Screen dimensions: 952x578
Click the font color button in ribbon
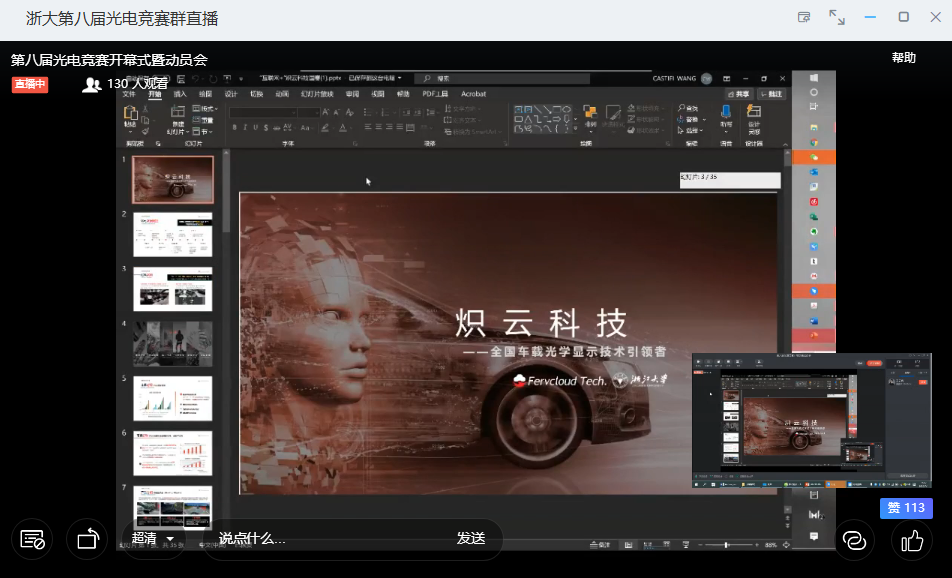click(x=344, y=128)
